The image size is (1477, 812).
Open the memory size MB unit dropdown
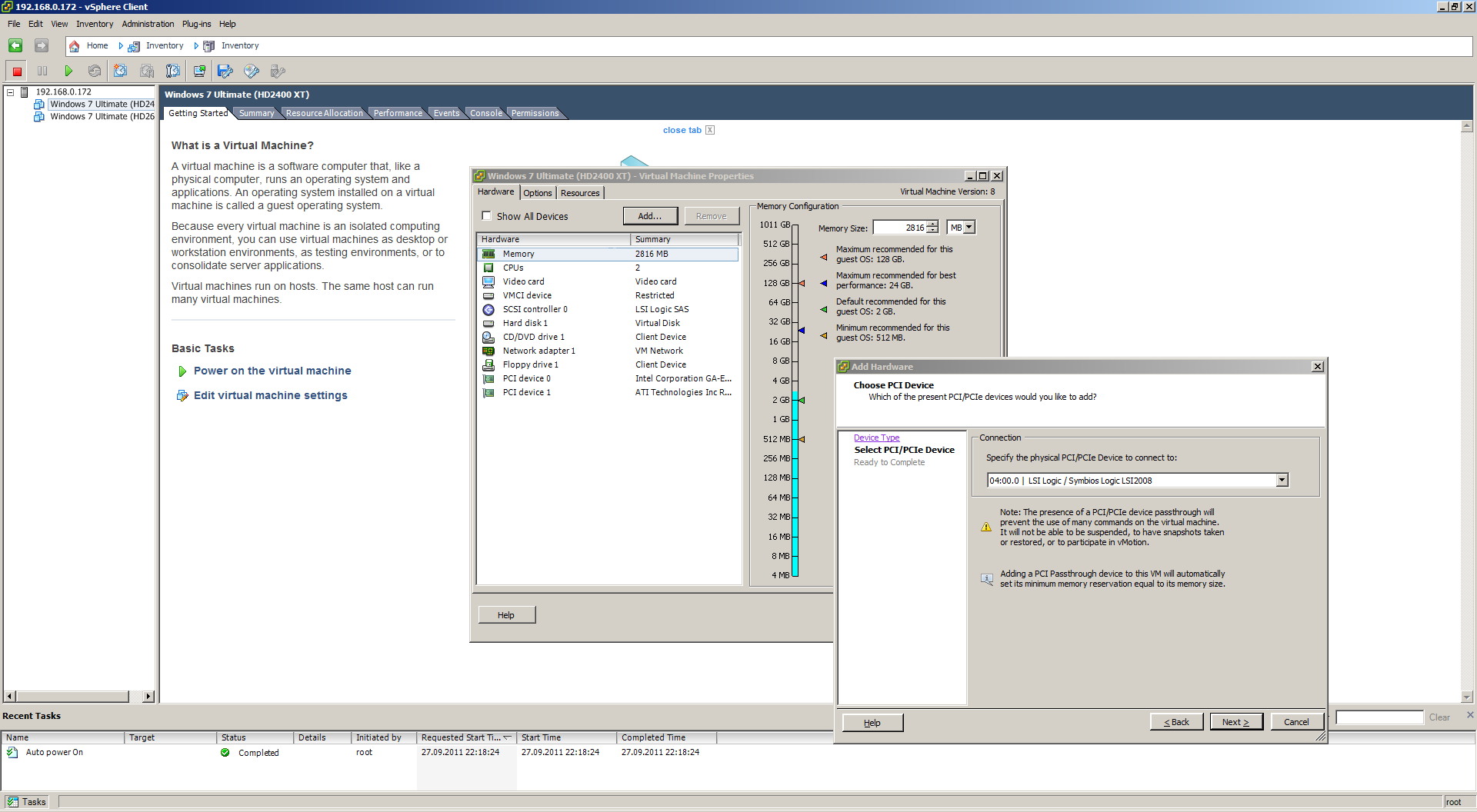coord(969,228)
